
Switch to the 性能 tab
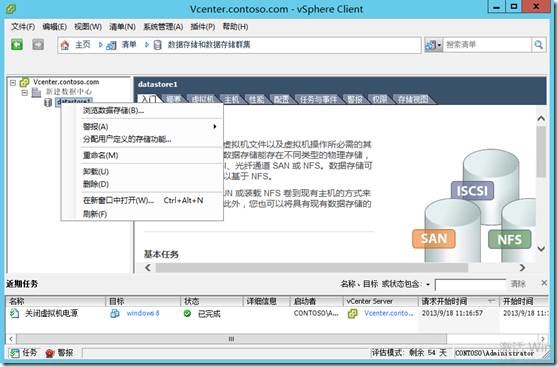click(x=256, y=99)
